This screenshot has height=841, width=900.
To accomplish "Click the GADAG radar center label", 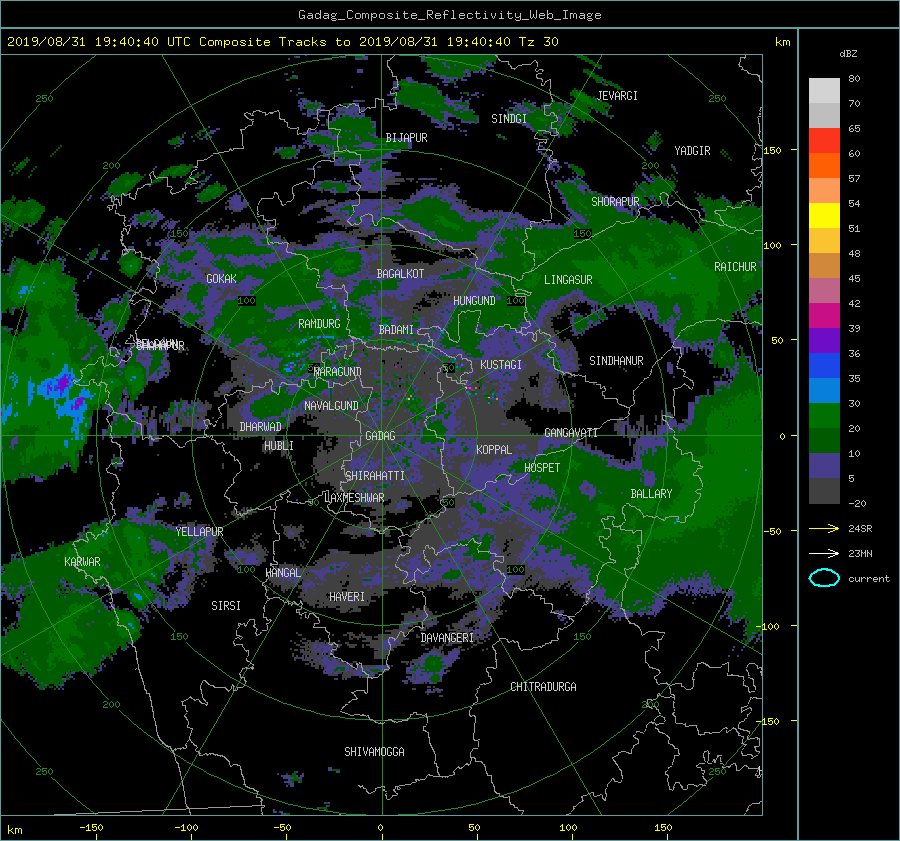I will pos(381,436).
